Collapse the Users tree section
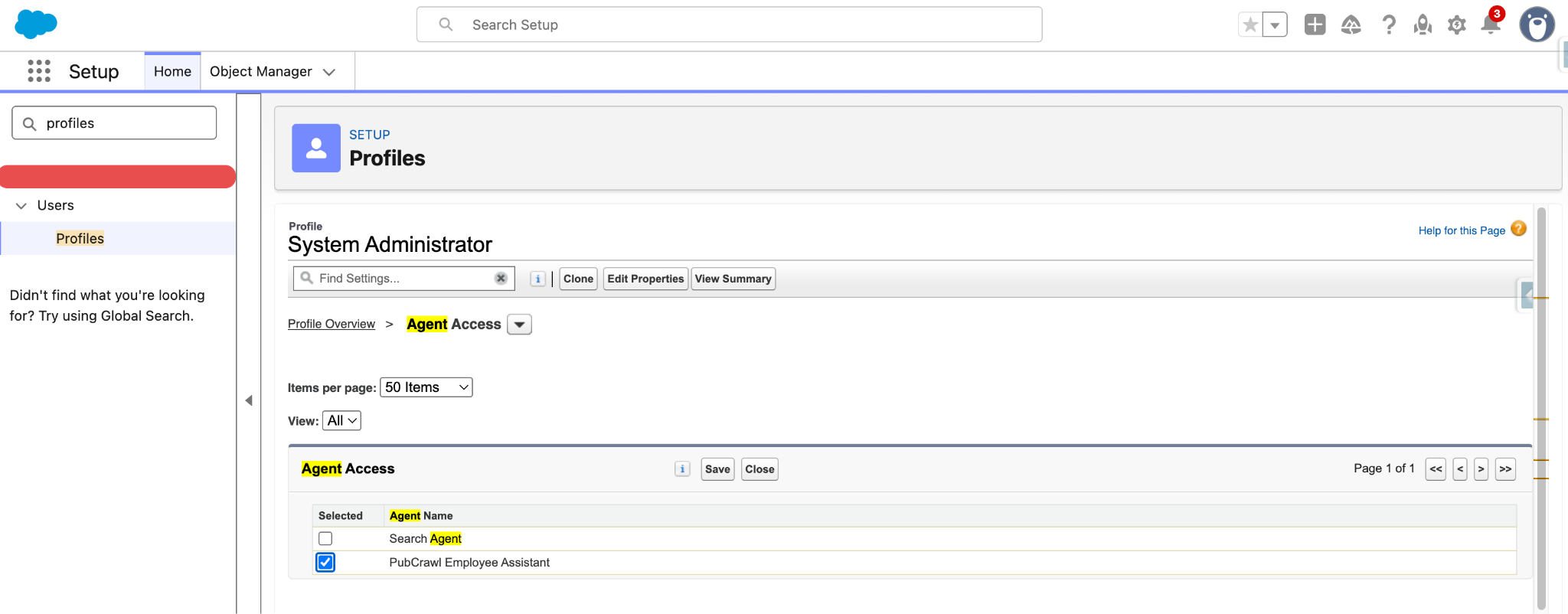This screenshot has height=614, width=1568. tap(21, 205)
